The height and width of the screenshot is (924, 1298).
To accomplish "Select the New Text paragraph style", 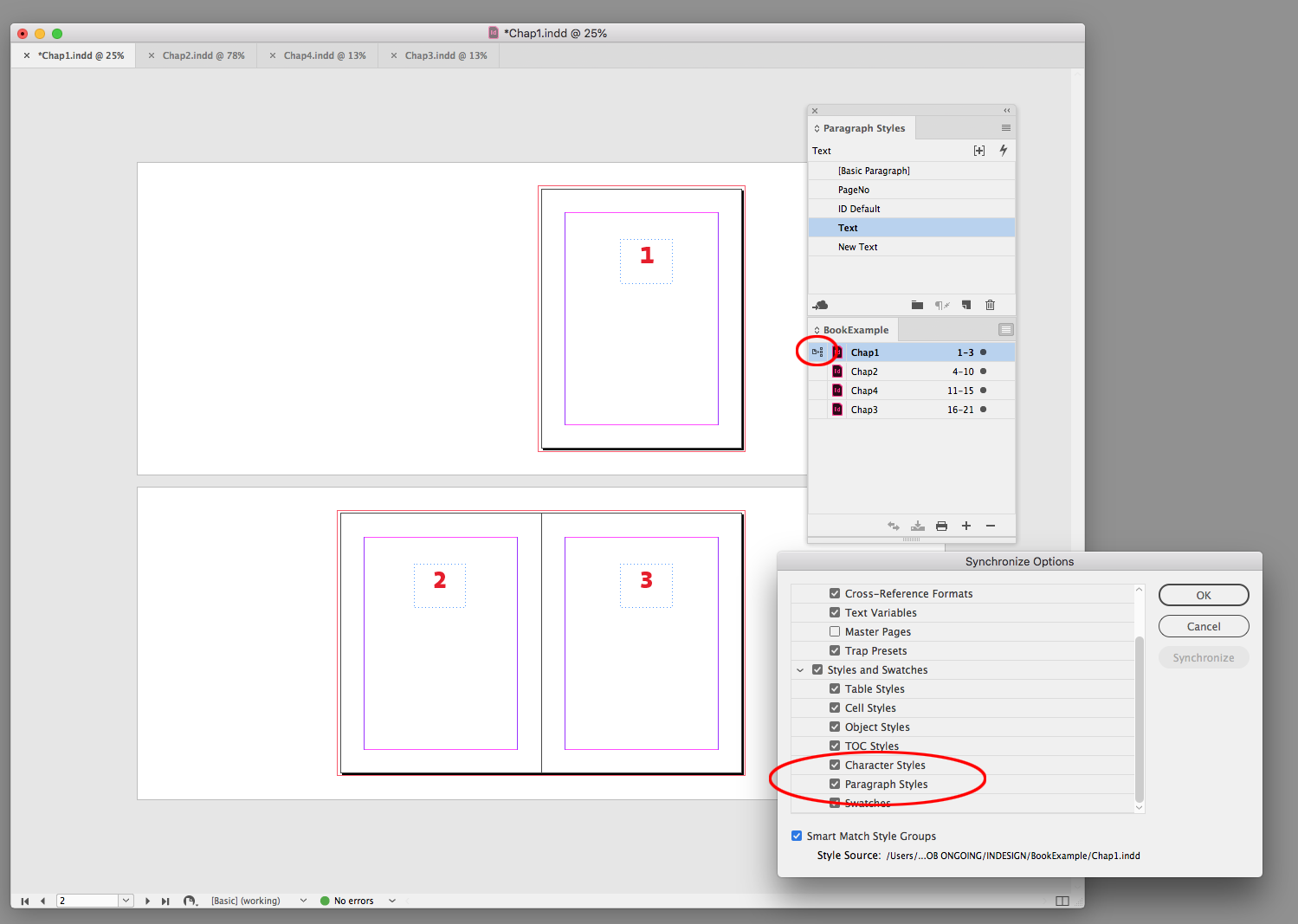I will (911, 247).
